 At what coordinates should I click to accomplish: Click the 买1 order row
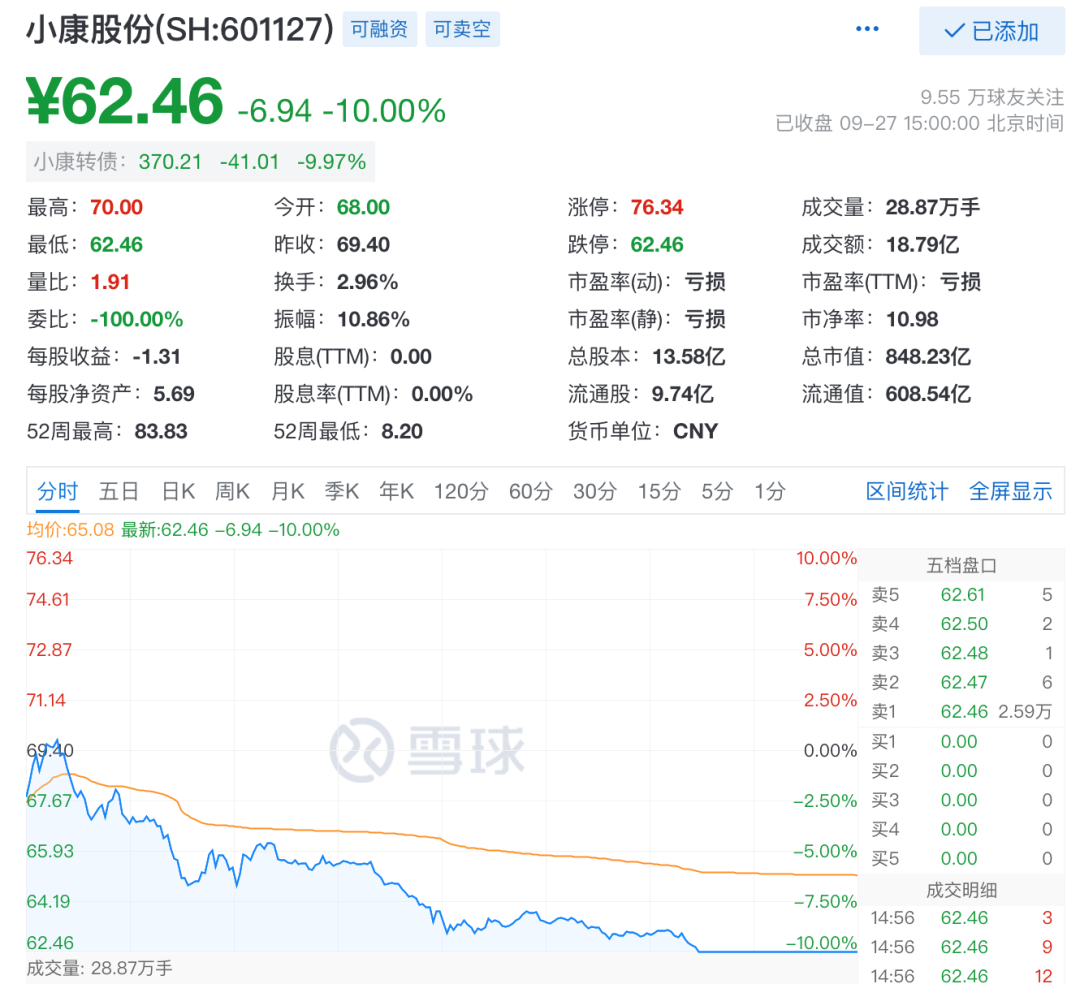coord(962,742)
